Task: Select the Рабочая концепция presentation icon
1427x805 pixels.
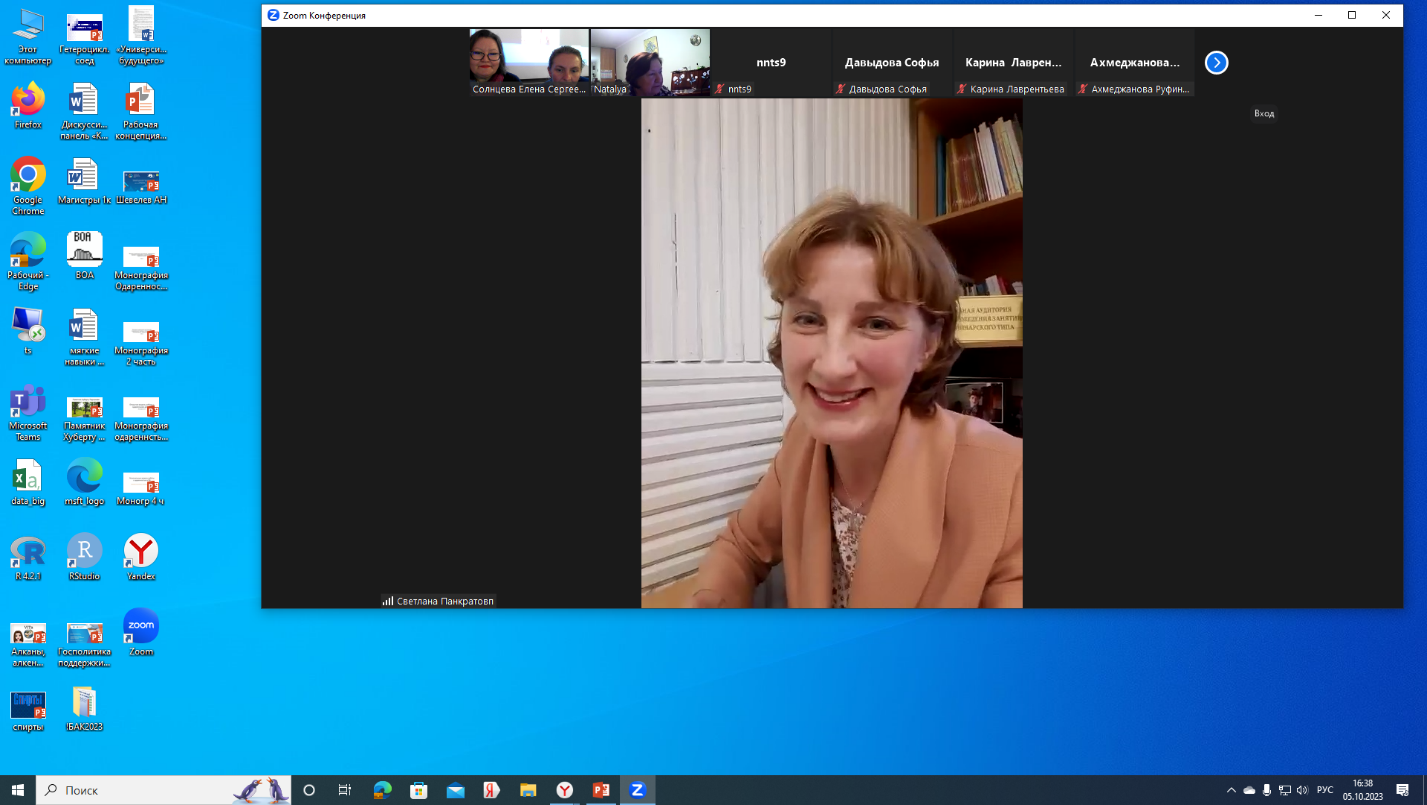Action: (141, 111)
